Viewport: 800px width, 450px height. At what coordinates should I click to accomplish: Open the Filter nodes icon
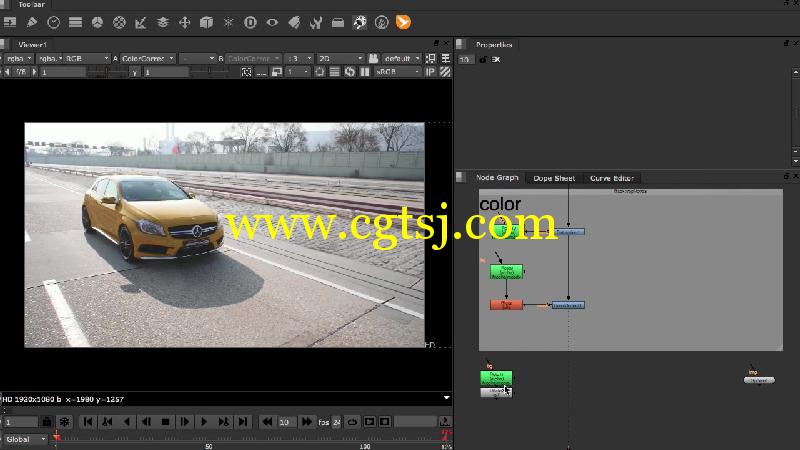coord(119,22)
